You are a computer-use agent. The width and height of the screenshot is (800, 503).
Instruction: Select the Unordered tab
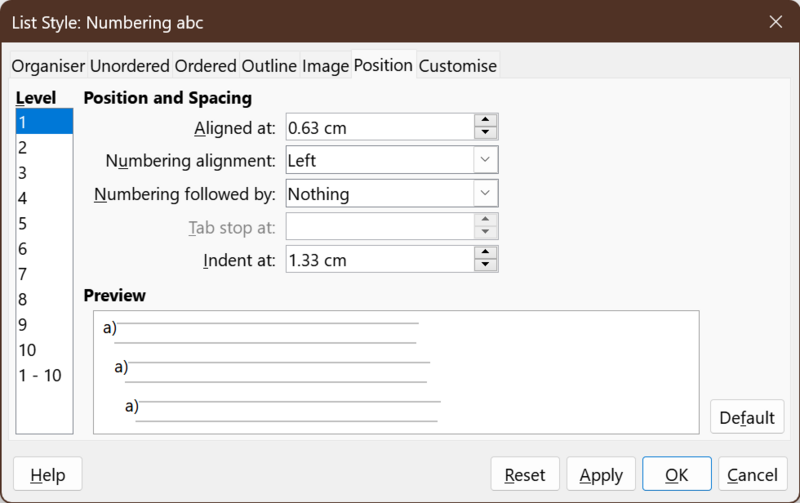pyautogui.click(x=130, y=66)
